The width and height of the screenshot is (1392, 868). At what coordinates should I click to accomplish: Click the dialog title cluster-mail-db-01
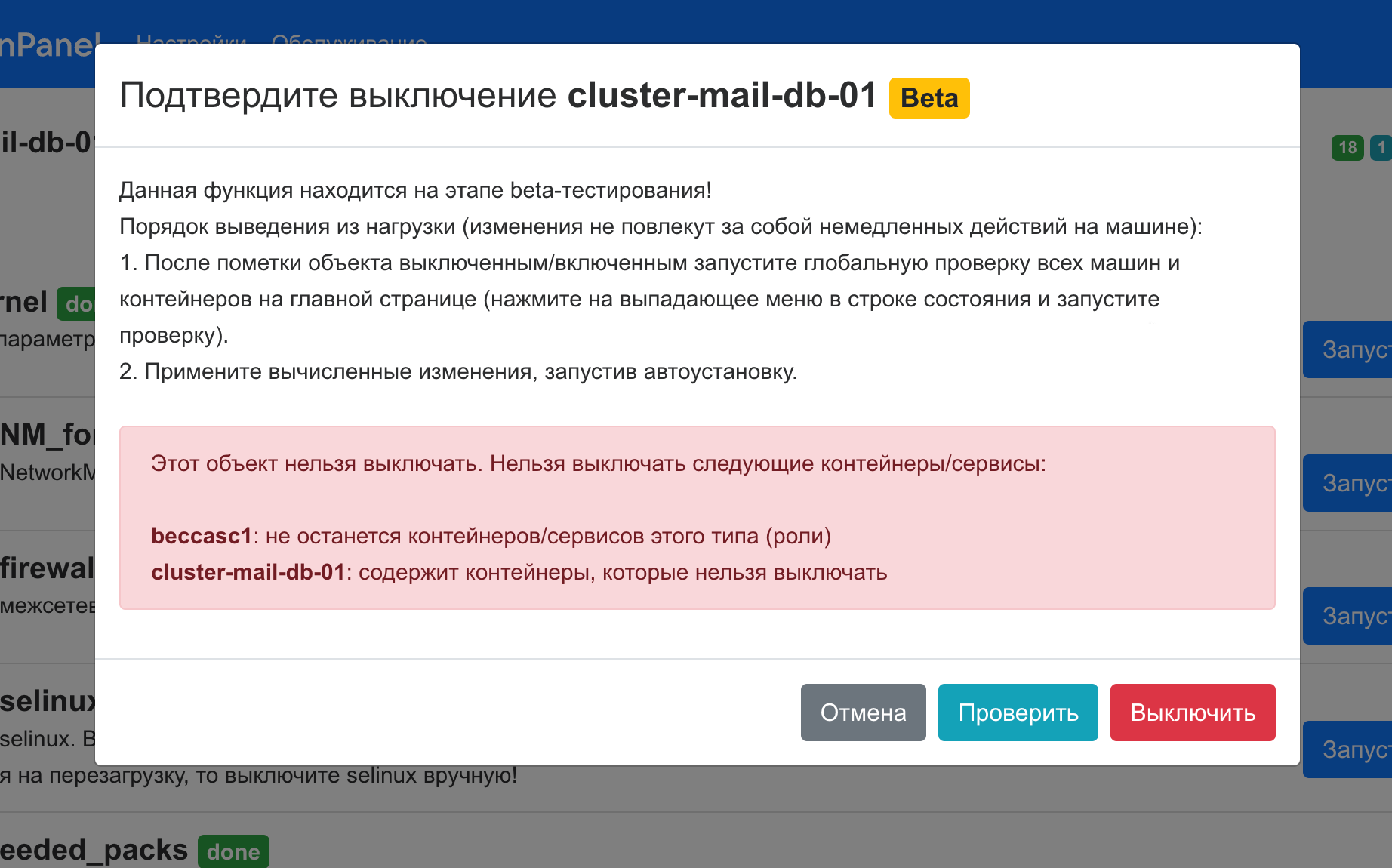(722, 96)
